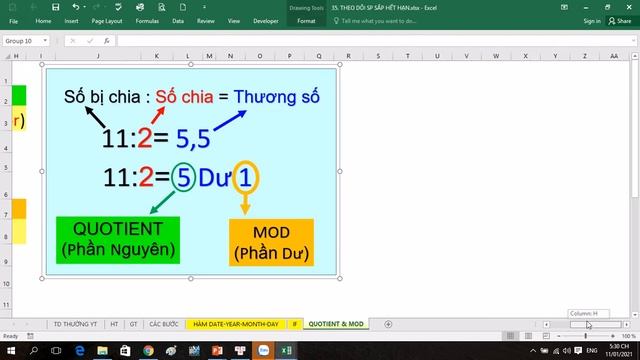Screen dimensions: 640x360
Task: Open the GT sheet tab
Action: [x=133, y=324]
